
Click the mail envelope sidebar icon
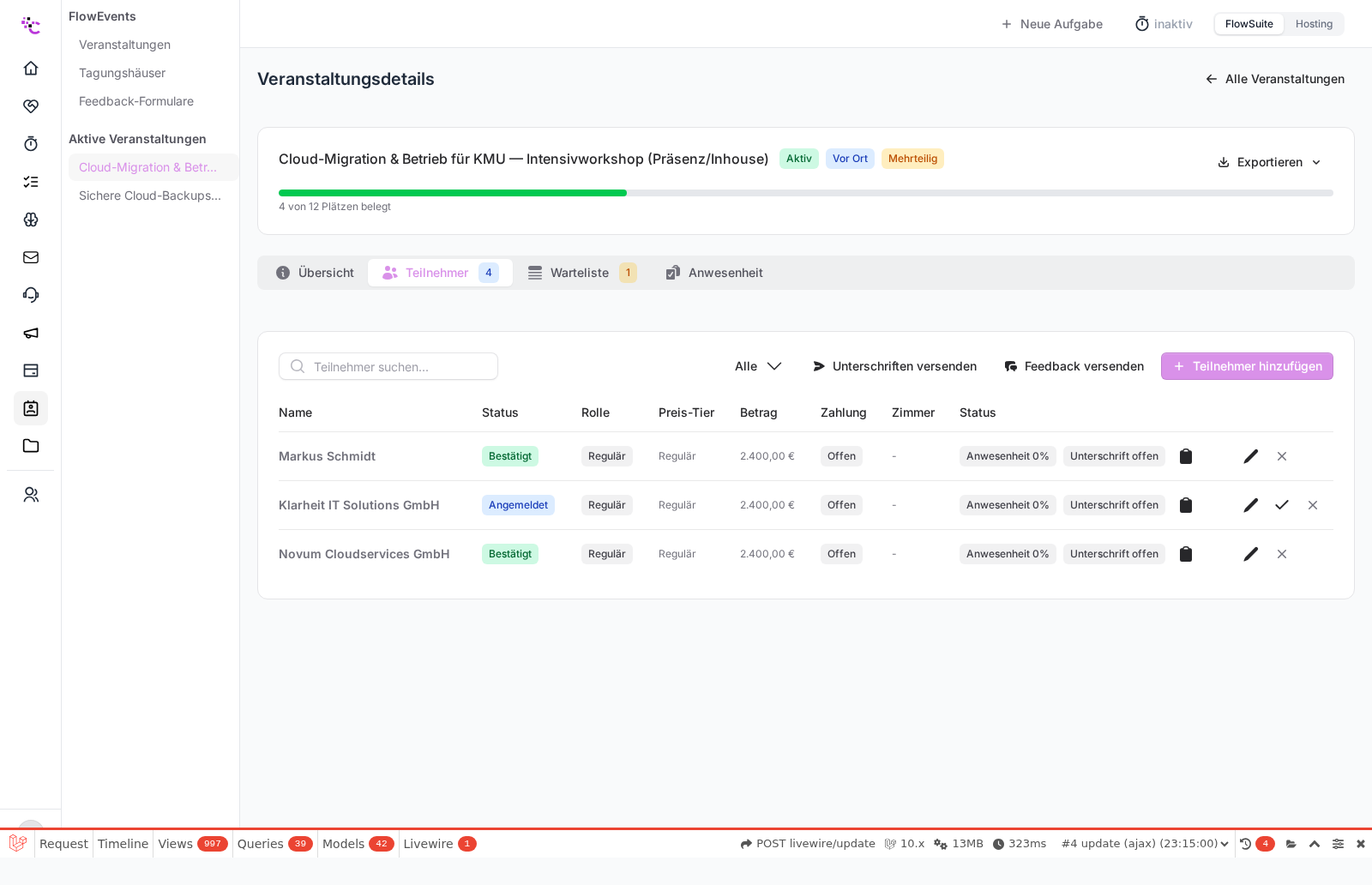pos(31,257)
